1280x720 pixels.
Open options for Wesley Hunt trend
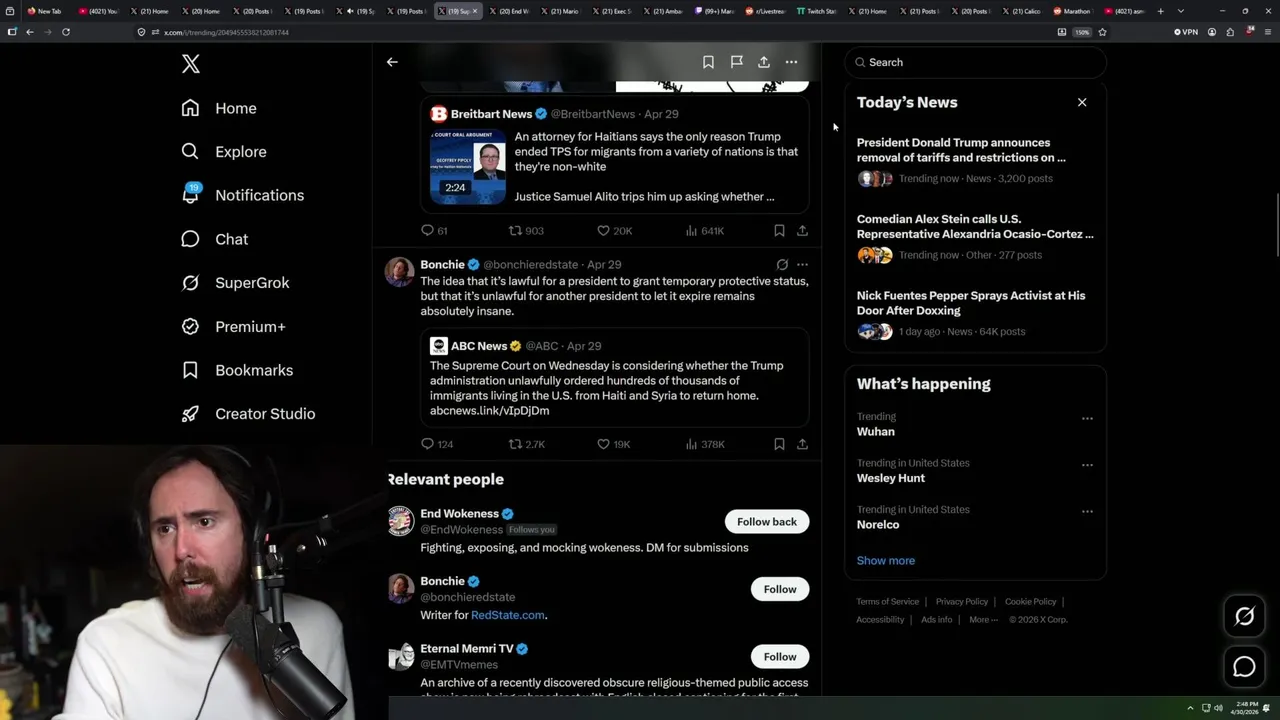tap(1087, 465)
